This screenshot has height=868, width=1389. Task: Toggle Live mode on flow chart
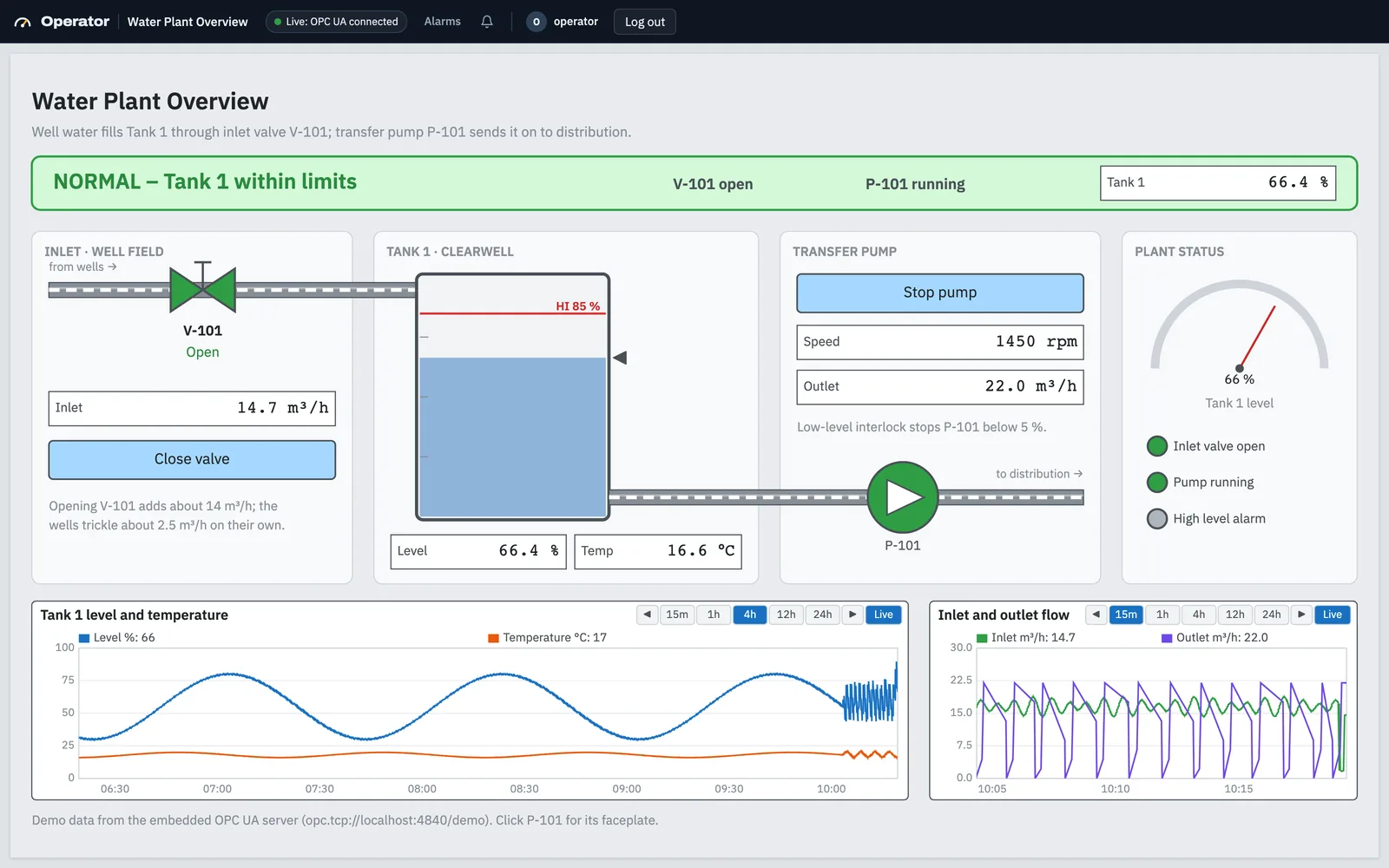(x=1333, y=615)
